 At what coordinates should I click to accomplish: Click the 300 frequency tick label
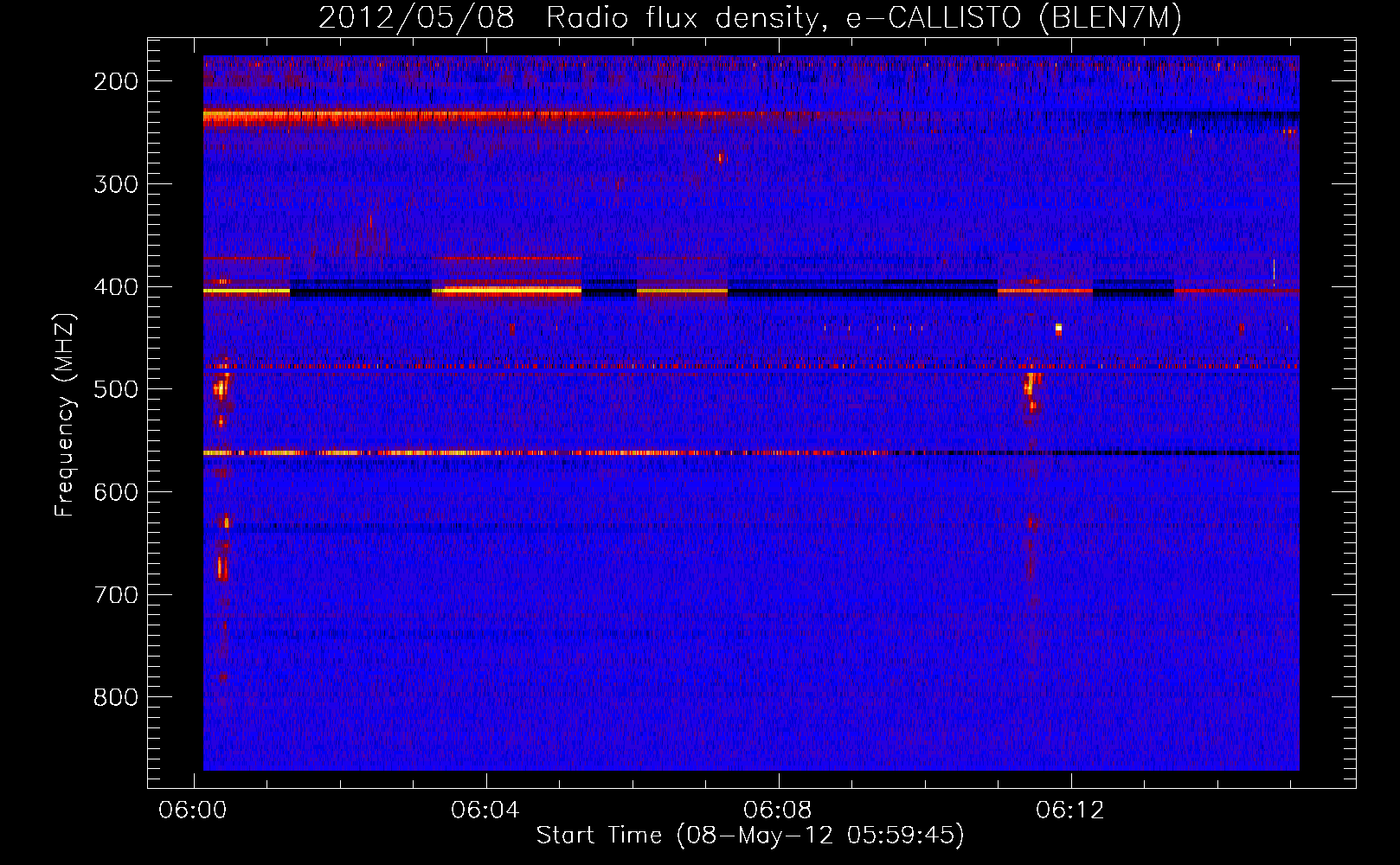click(x=116, y=184)
